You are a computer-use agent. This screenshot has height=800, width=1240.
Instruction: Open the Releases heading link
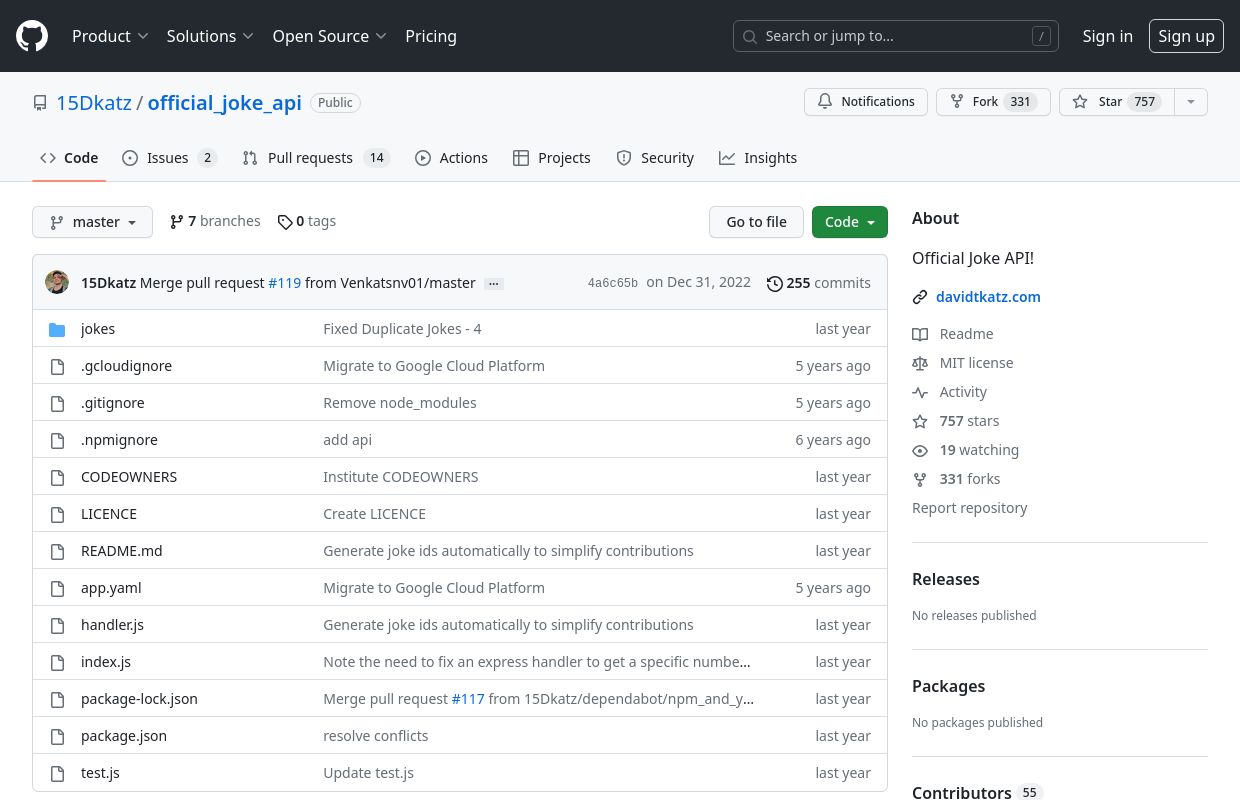[x=946, y=579]
